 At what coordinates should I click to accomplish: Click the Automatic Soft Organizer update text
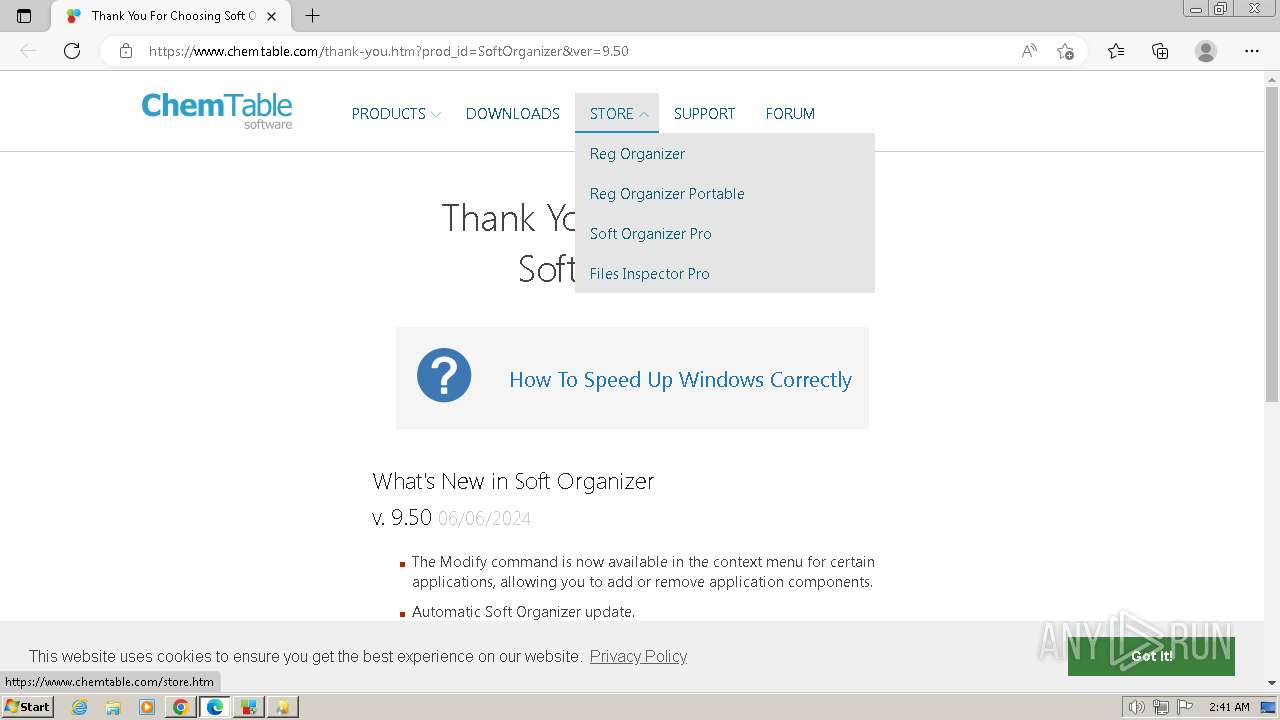(x=523, y=612)
